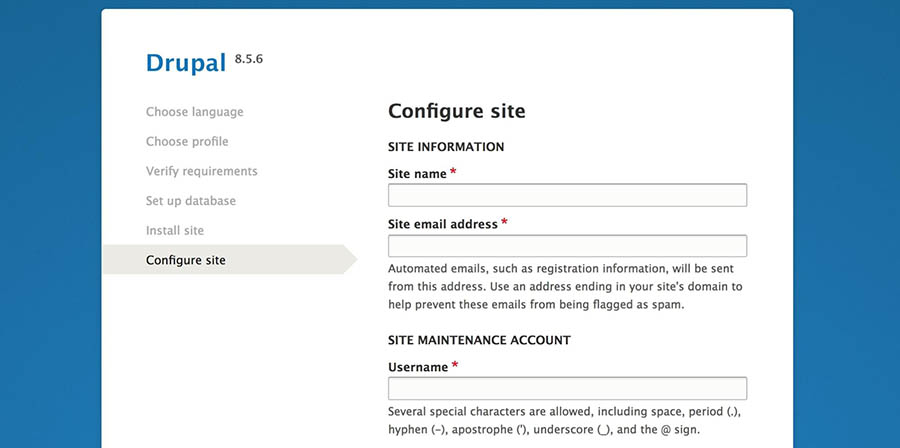Click the Install site step
Image resolution: width=900 pixels, height=448 pixels.
click(x=174, y=231)
